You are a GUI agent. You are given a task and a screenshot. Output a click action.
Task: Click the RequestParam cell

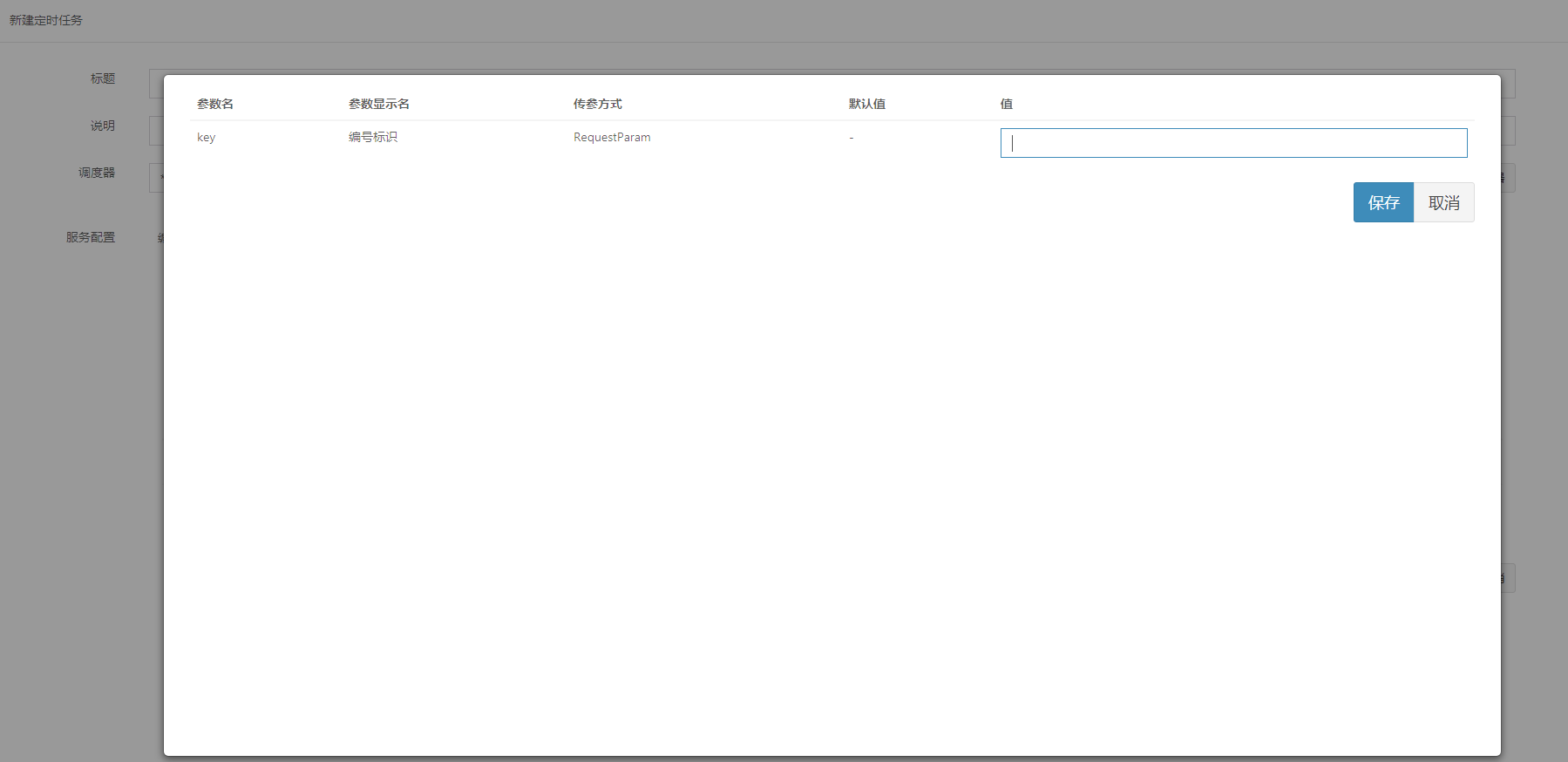coord(612,137)
